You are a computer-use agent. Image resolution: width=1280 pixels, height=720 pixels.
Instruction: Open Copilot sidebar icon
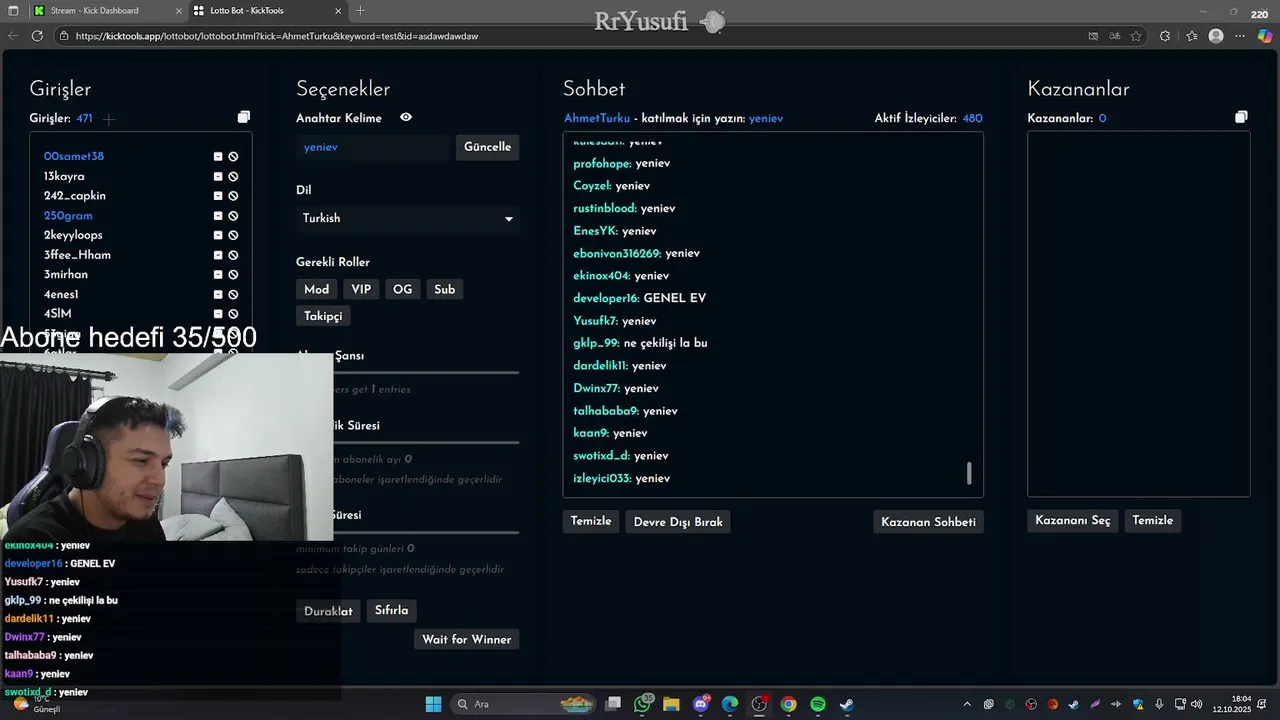coord(1265,36)
